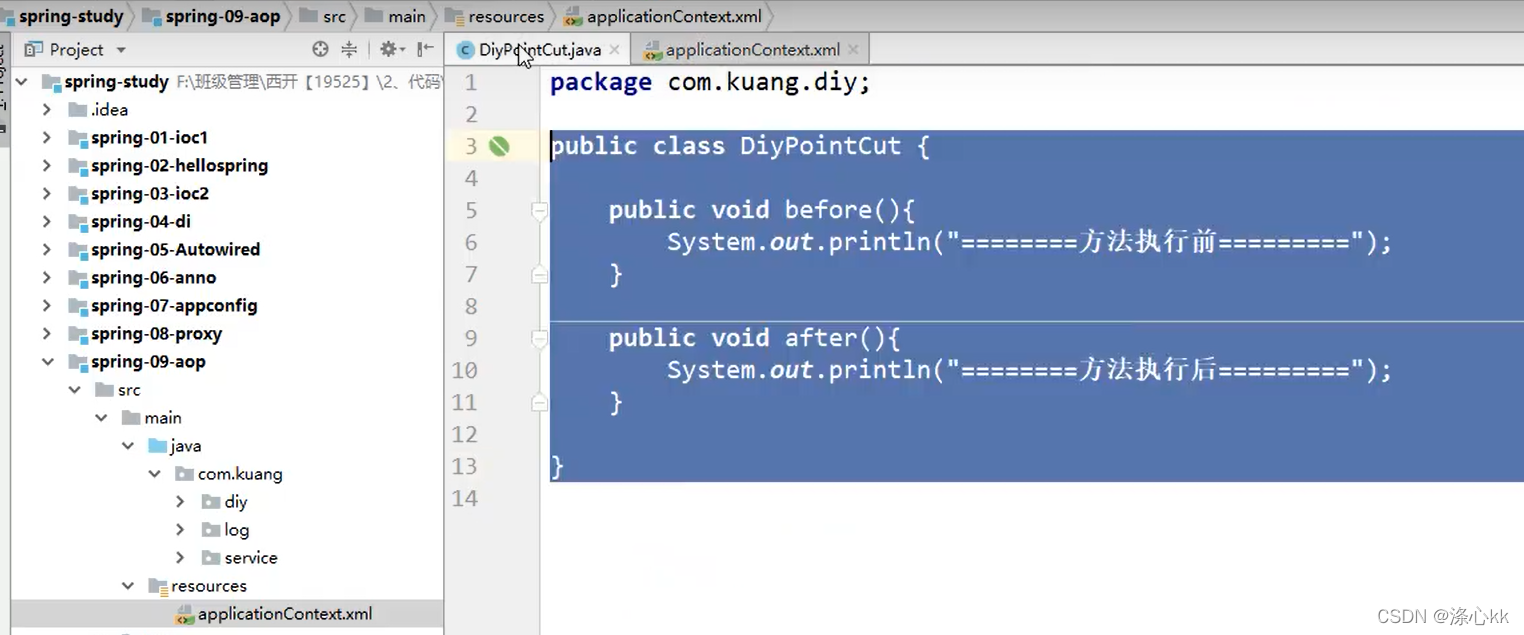Expand the spring-02-hellospring module
This screenshot has height=635, width=1524.
pos(47,166)
